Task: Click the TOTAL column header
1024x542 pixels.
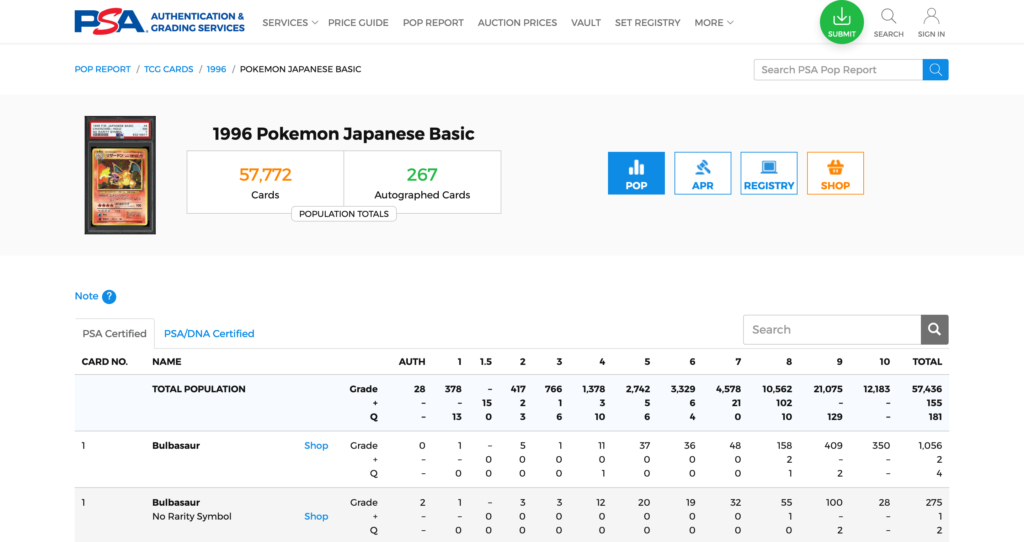Action: (927, 362)
